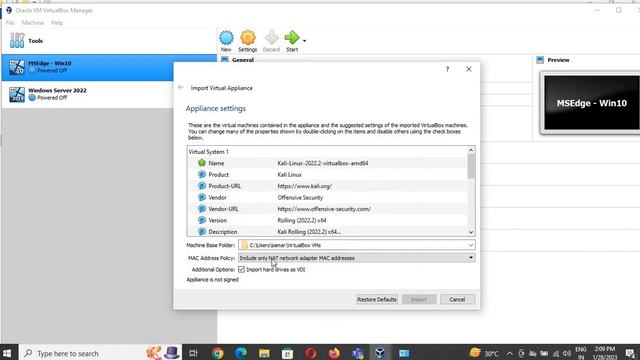The height and width of the screenshot is (360, 640).
Task: Select the MSEdge - Win10 virtual machine
Action: (x=108, y=67)
